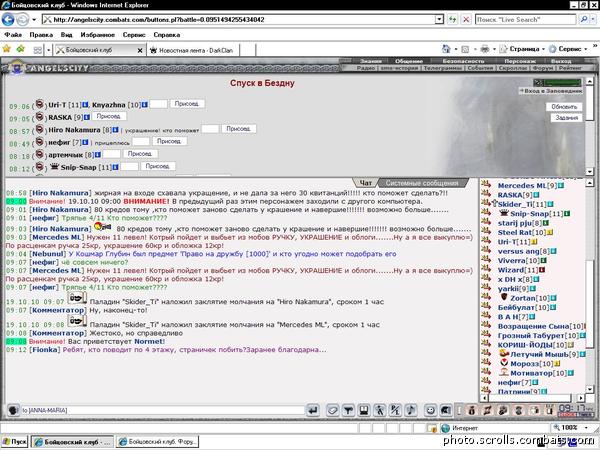Screen dimensions: 600x450
Task: Click Присоед. button for артемчык
Action: [140, 153]
